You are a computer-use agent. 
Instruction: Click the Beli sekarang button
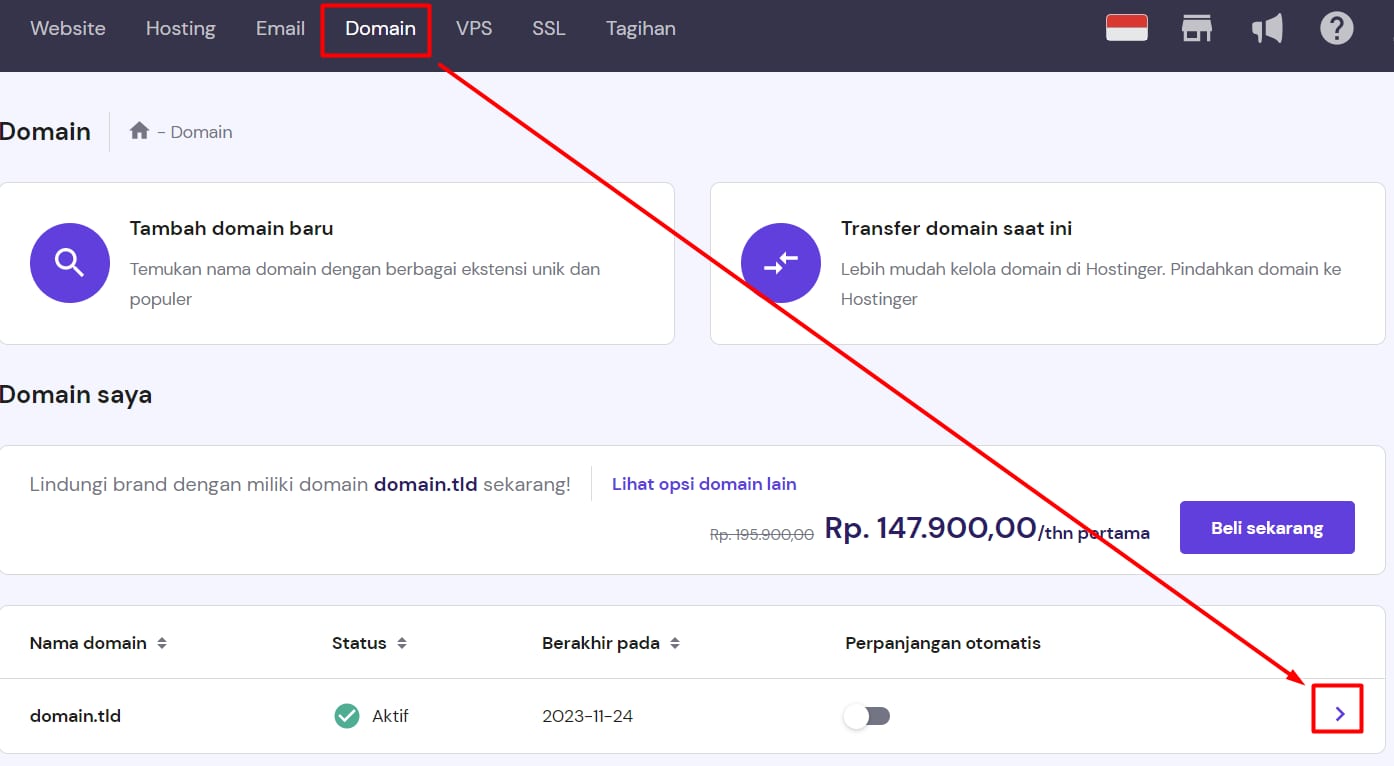(x=1266, y=528)
